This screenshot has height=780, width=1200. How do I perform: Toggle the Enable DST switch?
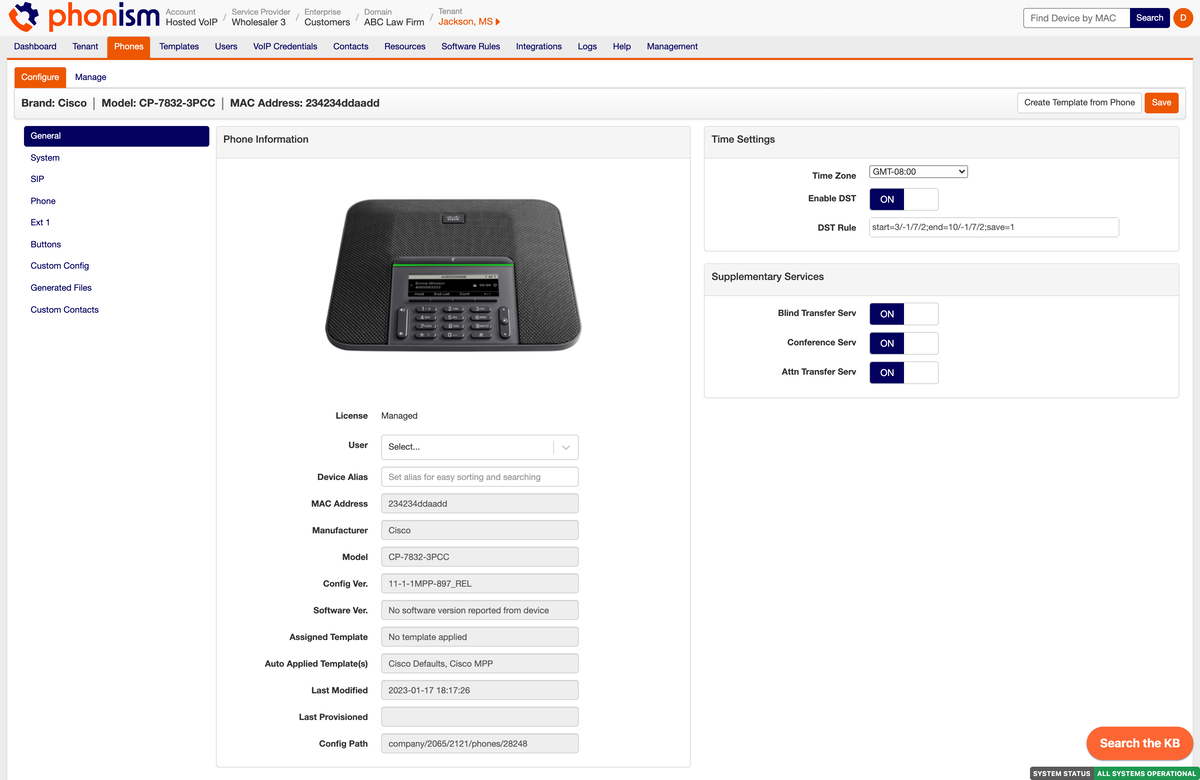click(x=904, y=199)
